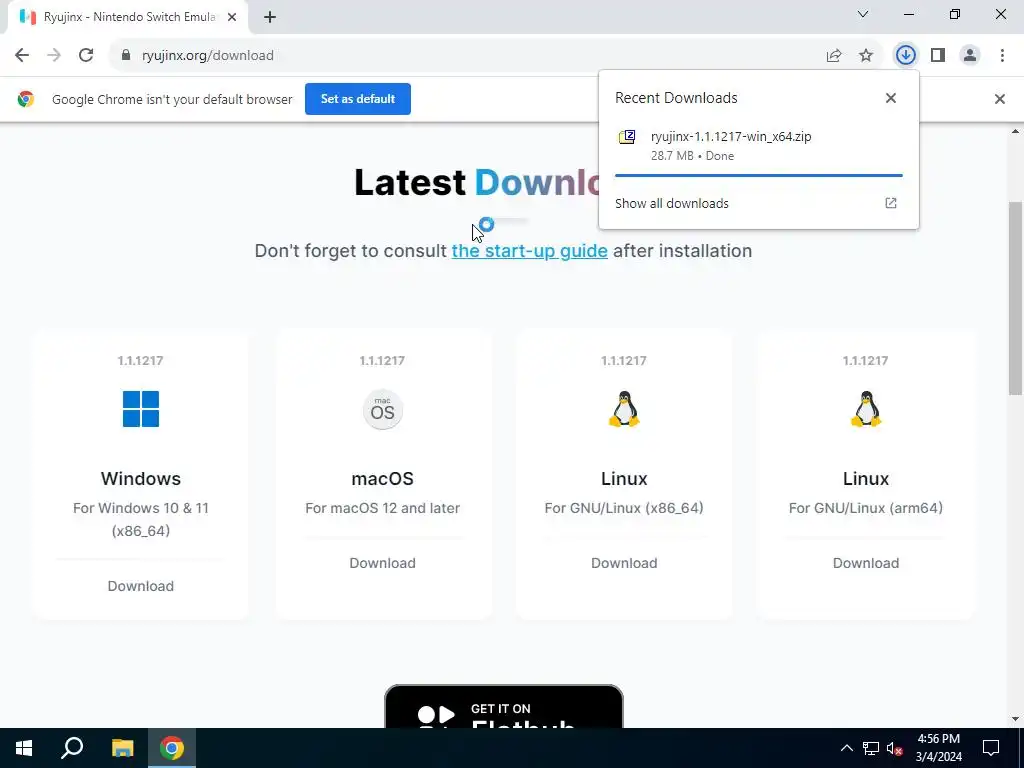Viewport: 1024px width, 768px height.
Task: Open Chrome's three-dot menu
Action: 1002,56
